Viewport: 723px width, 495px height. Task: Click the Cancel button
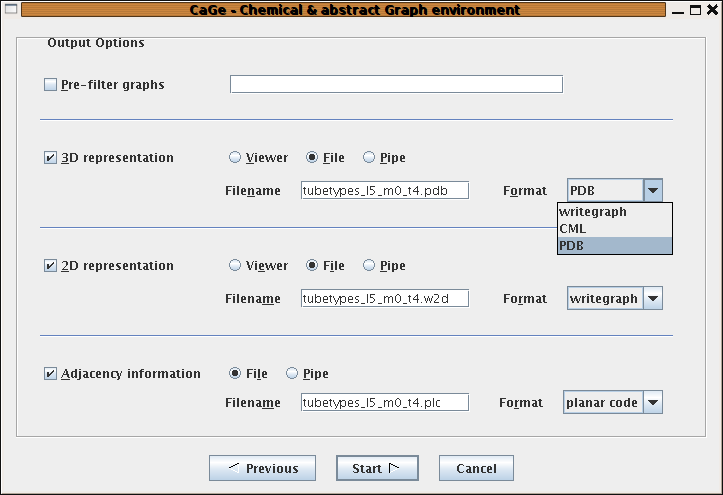[x=476, y=468]
